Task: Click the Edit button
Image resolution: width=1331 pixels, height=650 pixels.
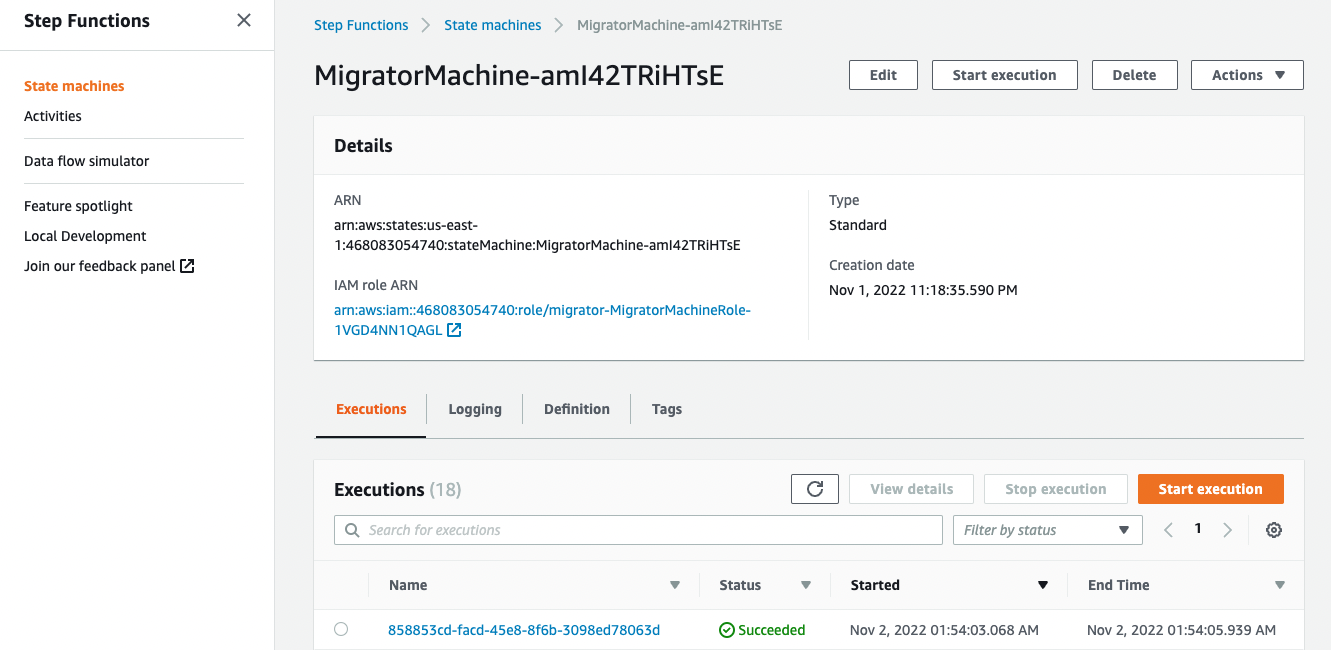Action: [x=883, y=75]
